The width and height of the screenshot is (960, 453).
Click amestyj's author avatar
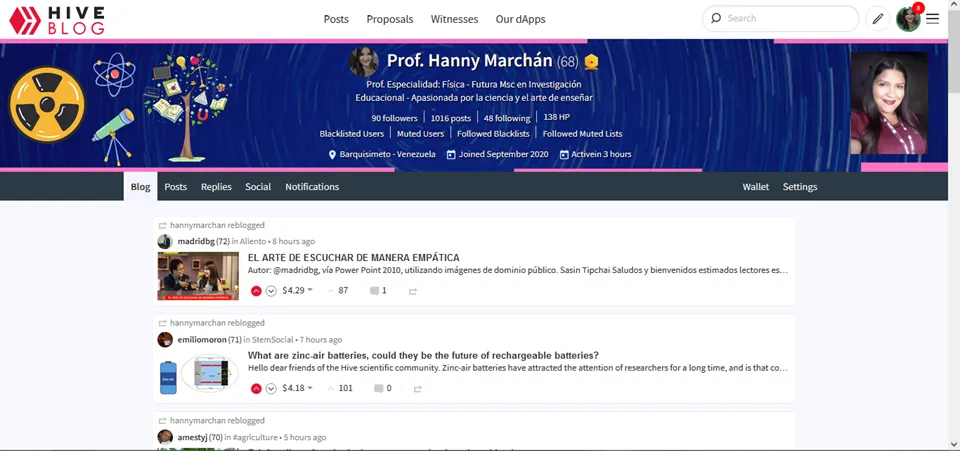pos(165,437)
